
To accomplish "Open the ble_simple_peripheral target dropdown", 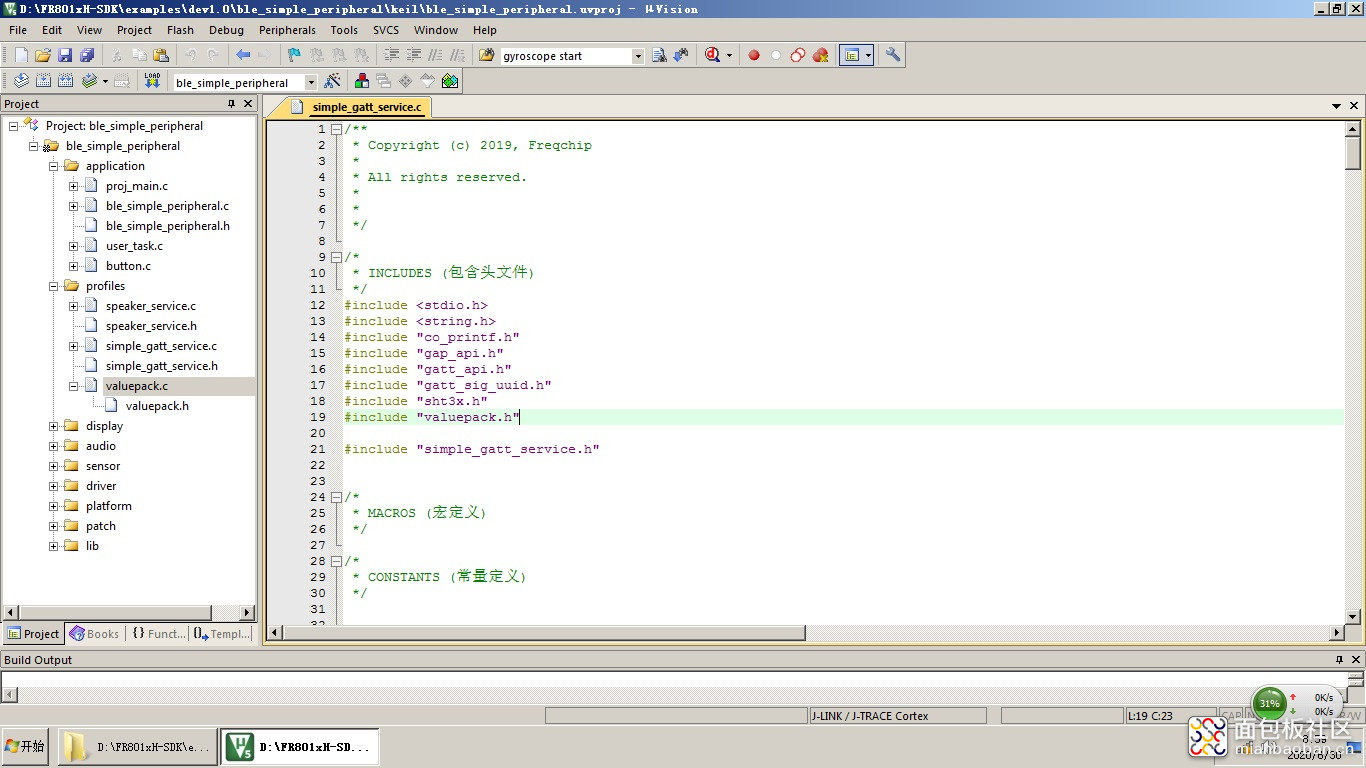I will (x=311, y=82).
